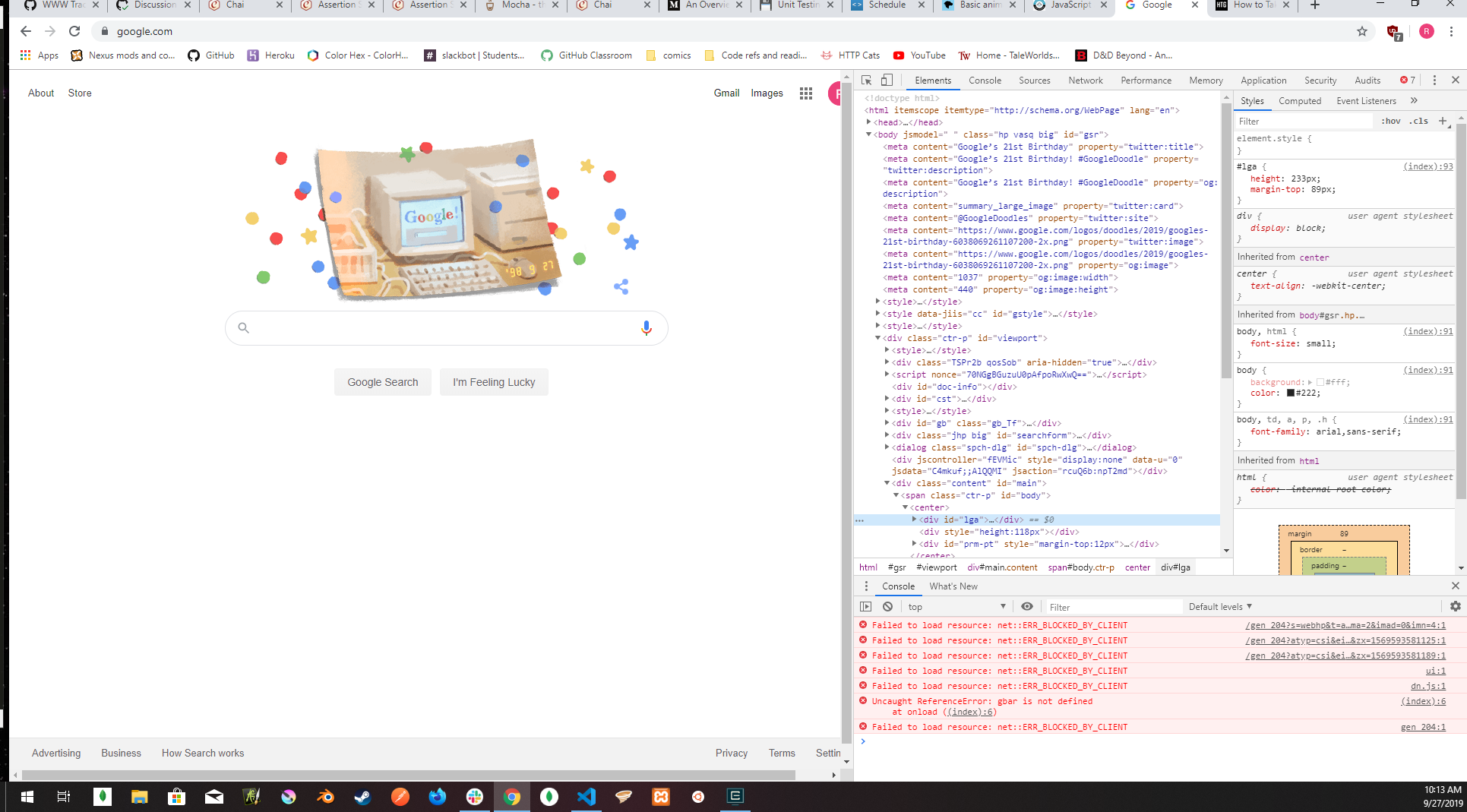
Task: Bookmark this page with star icon
Action: (1361, 31)
